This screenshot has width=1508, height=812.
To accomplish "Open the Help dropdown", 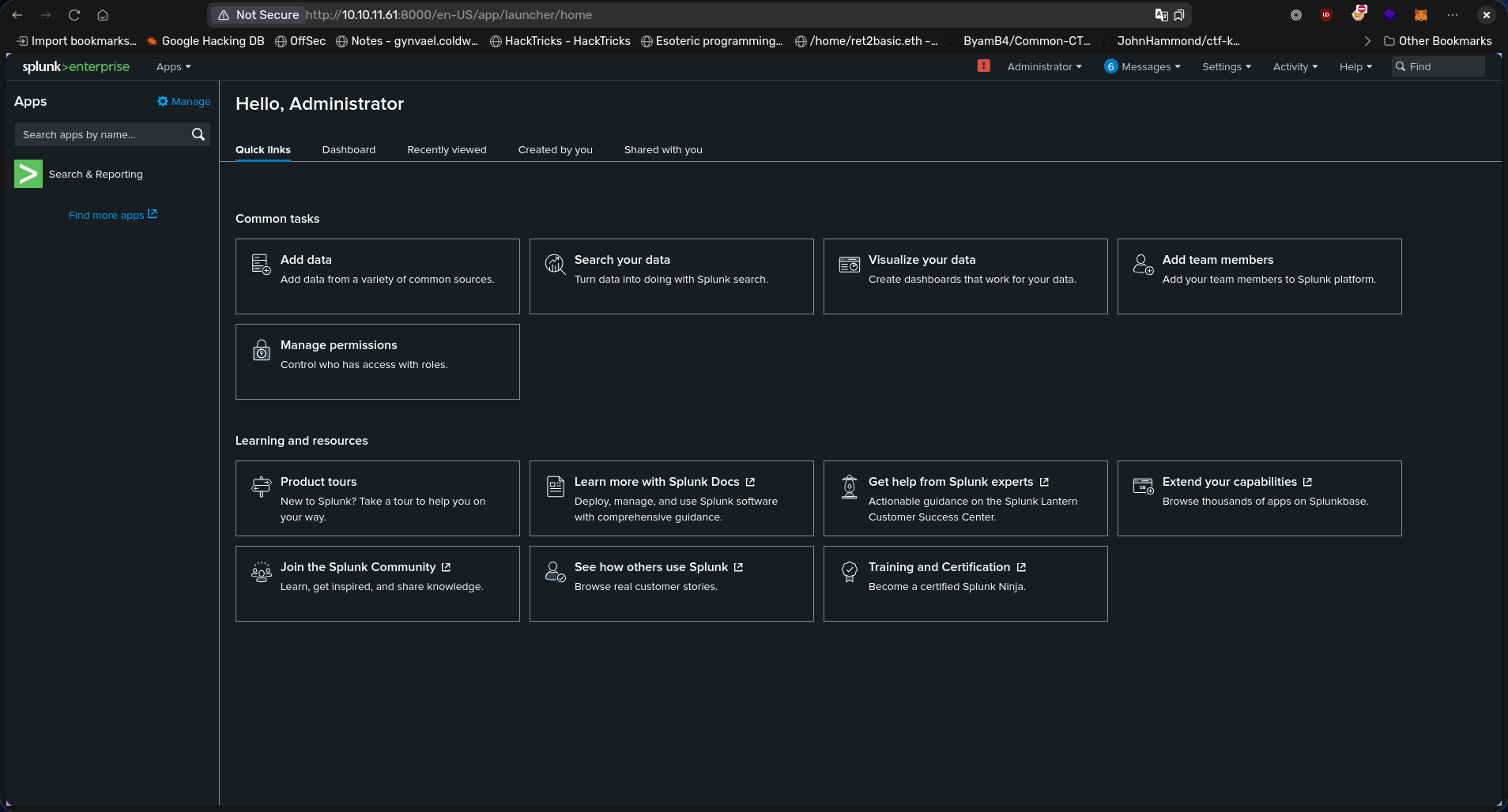I will pos(1355,66).
